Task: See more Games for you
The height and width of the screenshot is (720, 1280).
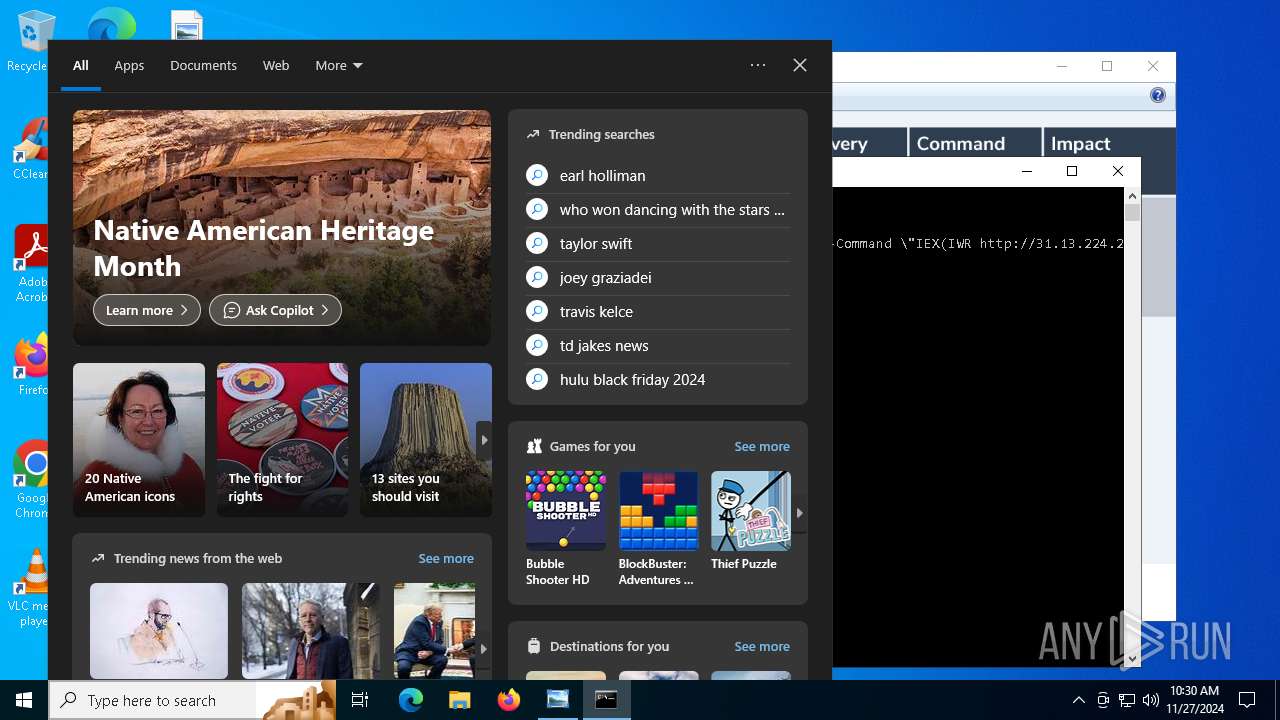Action: tap(762, 447)
